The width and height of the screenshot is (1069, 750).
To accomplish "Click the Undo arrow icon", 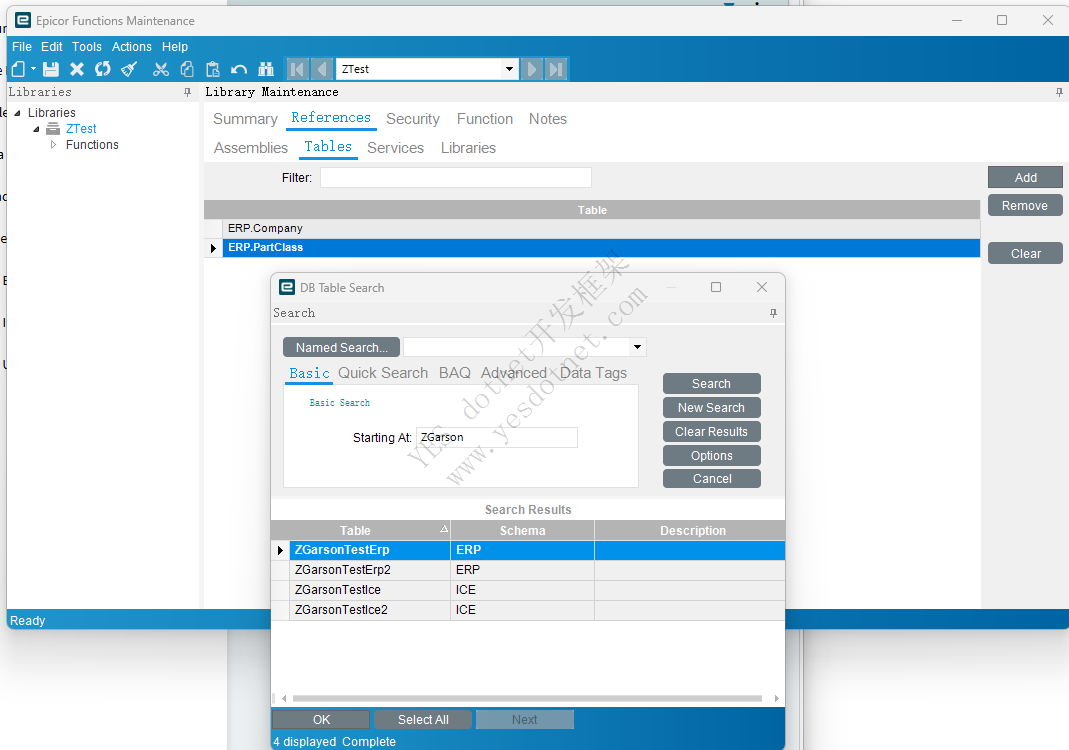I will (x=239, y=69).
